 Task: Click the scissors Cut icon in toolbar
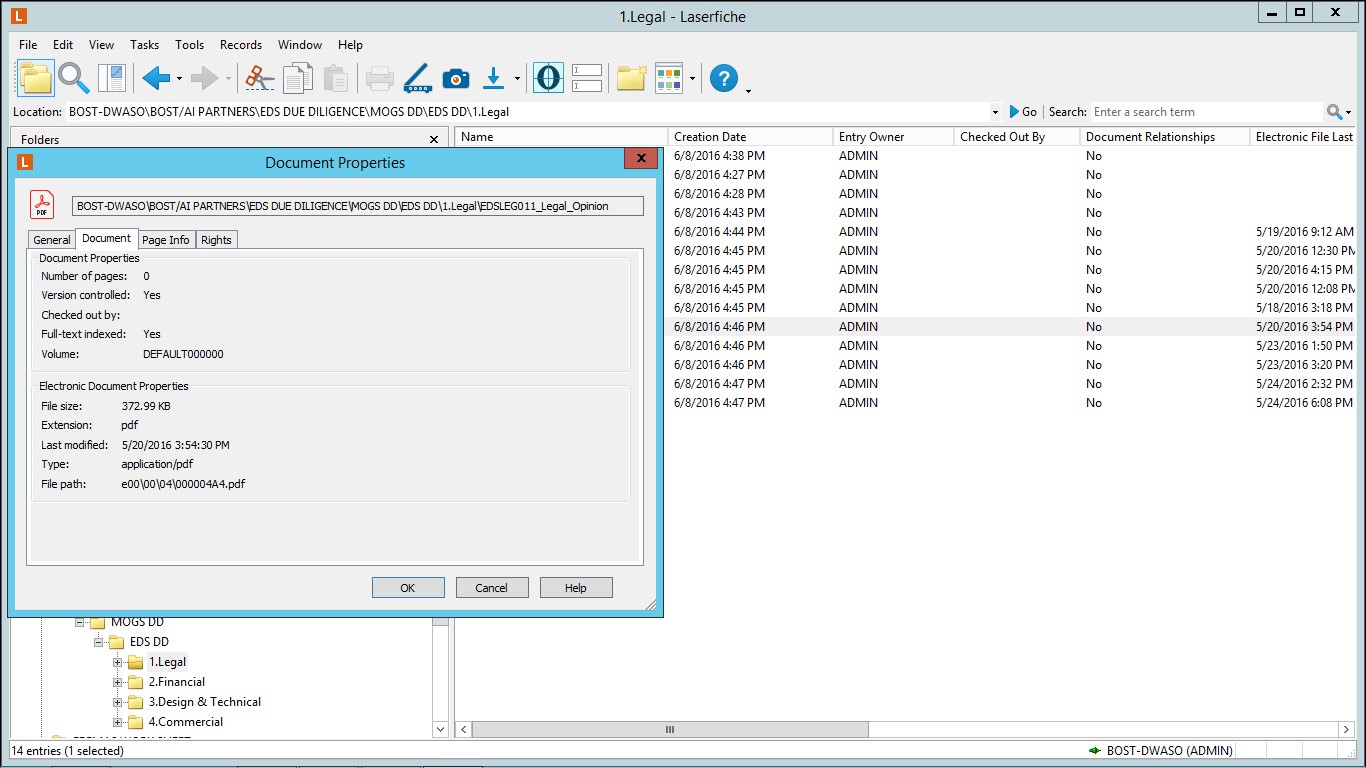[259, 78]
